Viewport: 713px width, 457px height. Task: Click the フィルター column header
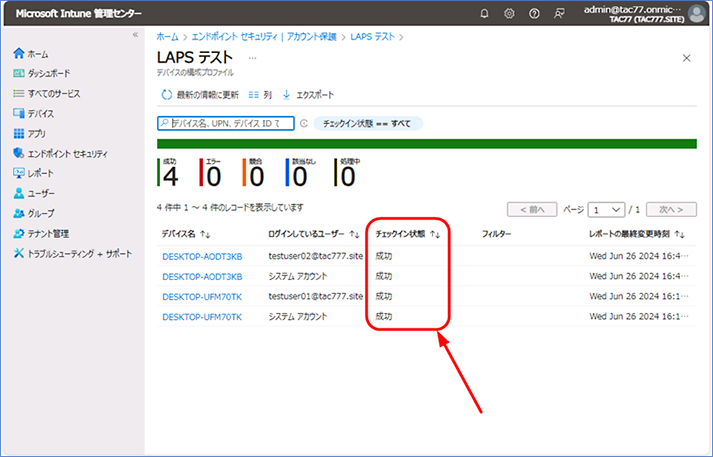click(x=496, y=234)
